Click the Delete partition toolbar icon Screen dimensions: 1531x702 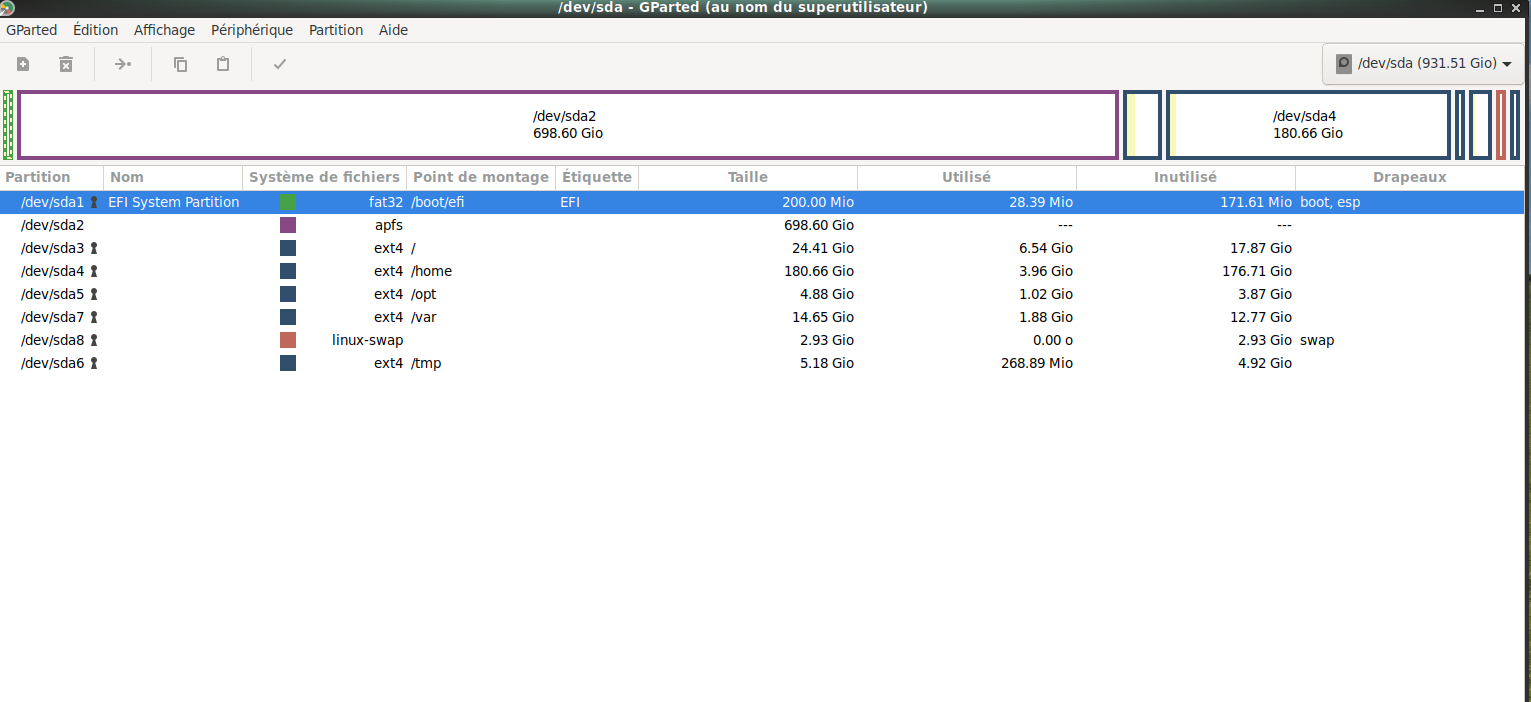66,64
